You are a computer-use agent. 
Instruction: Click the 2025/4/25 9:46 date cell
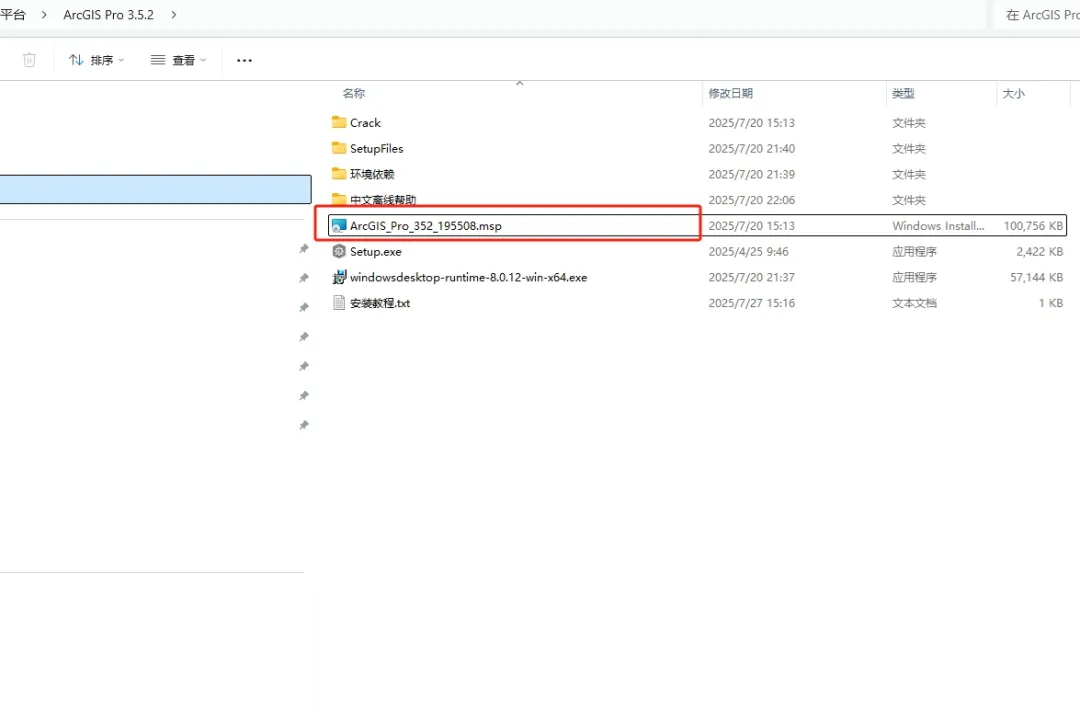(748, 251)
